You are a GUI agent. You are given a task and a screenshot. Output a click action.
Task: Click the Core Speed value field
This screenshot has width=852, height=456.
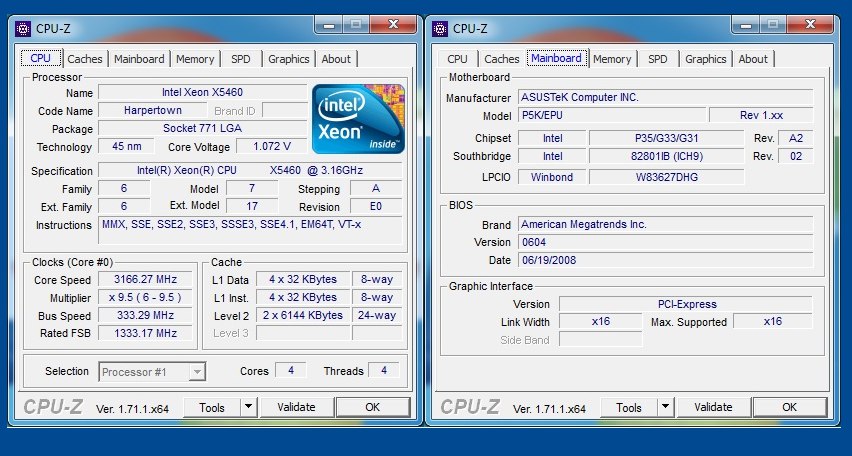[x=141, y=279]
